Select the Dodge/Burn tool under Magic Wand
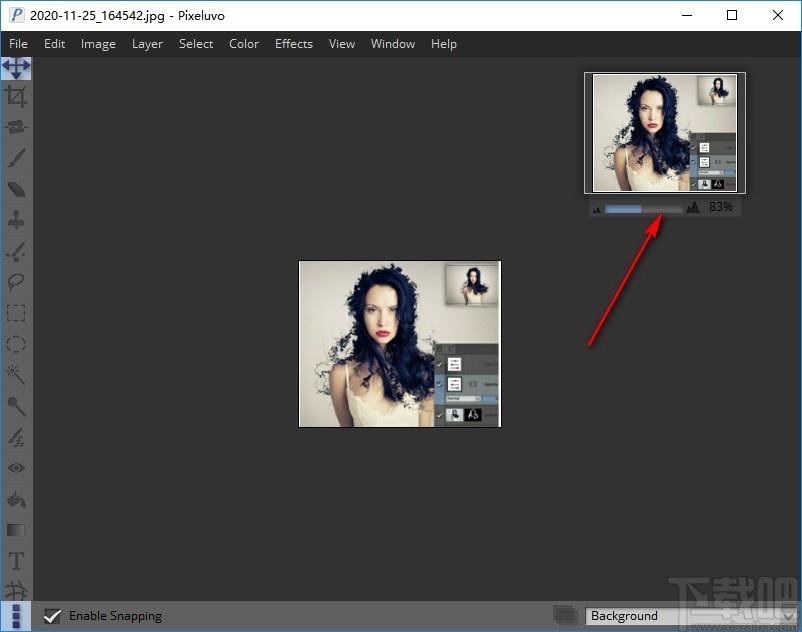Screen dimensions: 802x632 [x=16, y=407]
